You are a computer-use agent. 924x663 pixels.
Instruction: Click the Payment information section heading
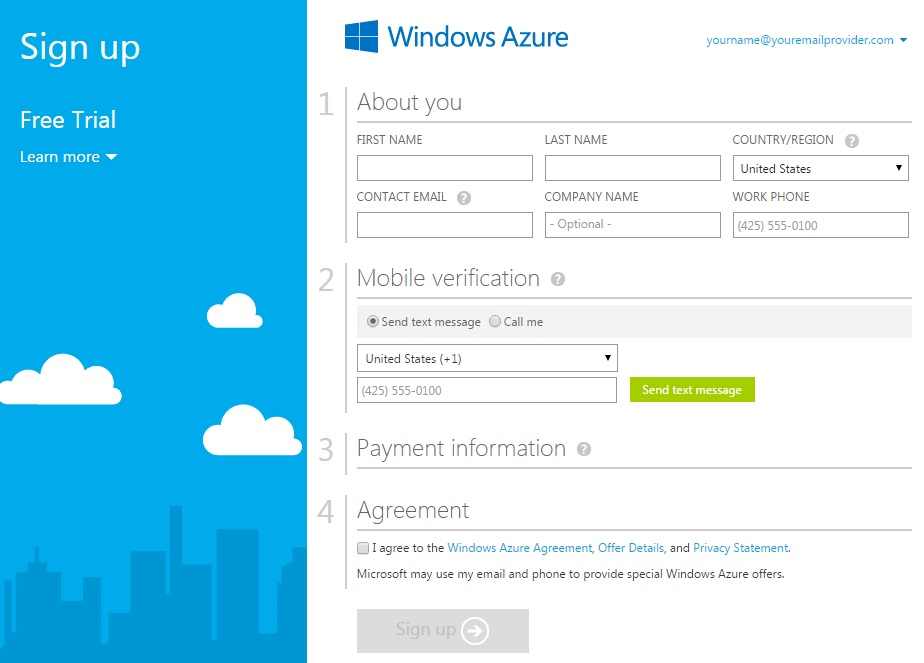[x=461, y=449]
